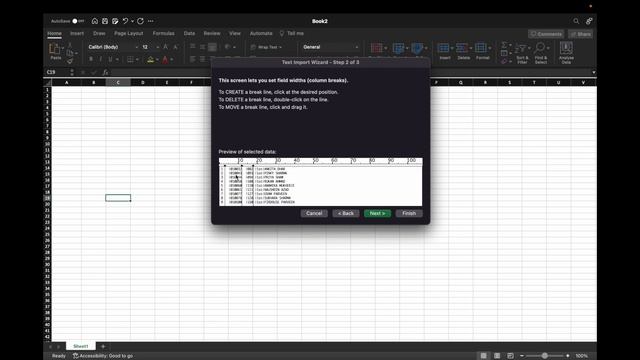Viewport: 640px width, 360px height.
Task: Click the Undo arrow icon
Action: pos(125,21)
